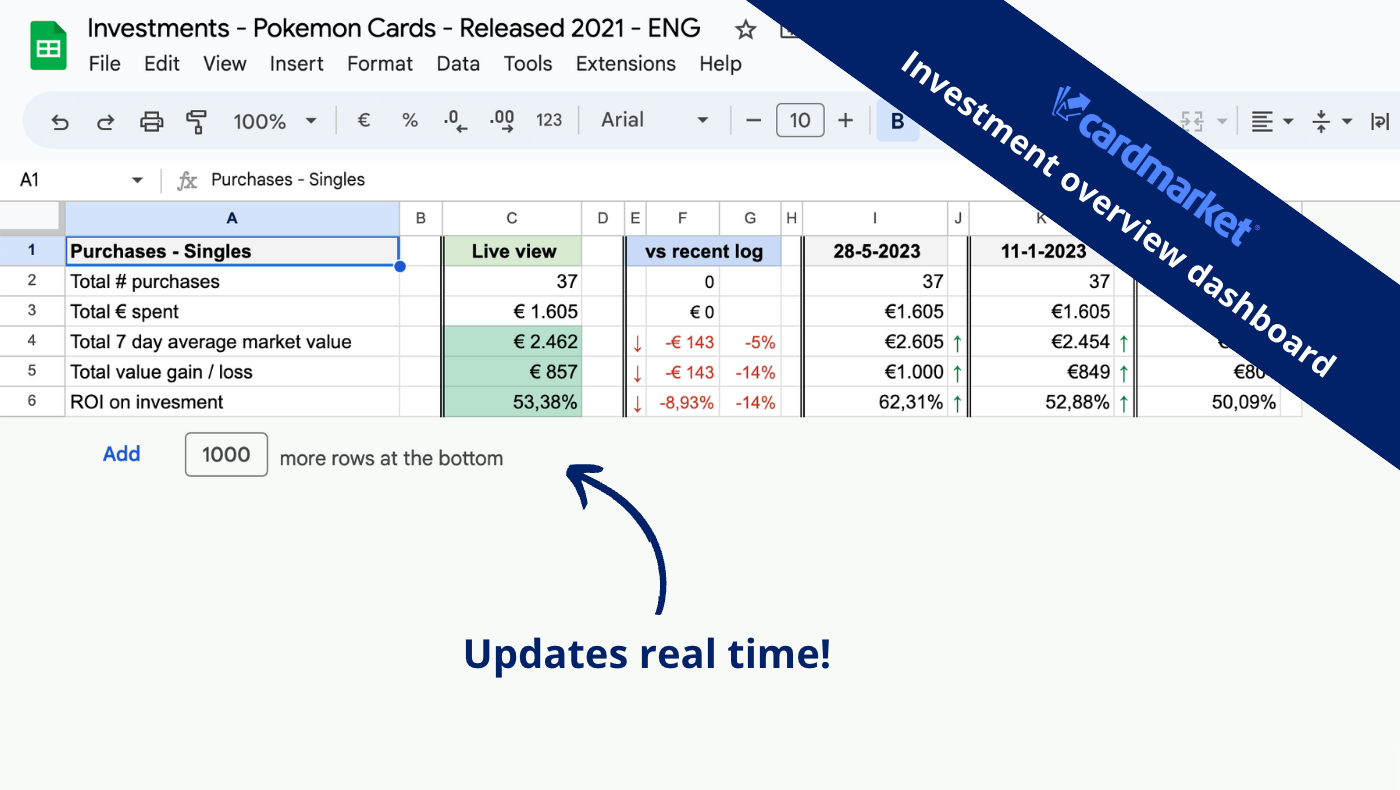Viewport: 1400px width, 790px height.
Task: Select the green Live view header cell
Action: click(x=512, y=251)
